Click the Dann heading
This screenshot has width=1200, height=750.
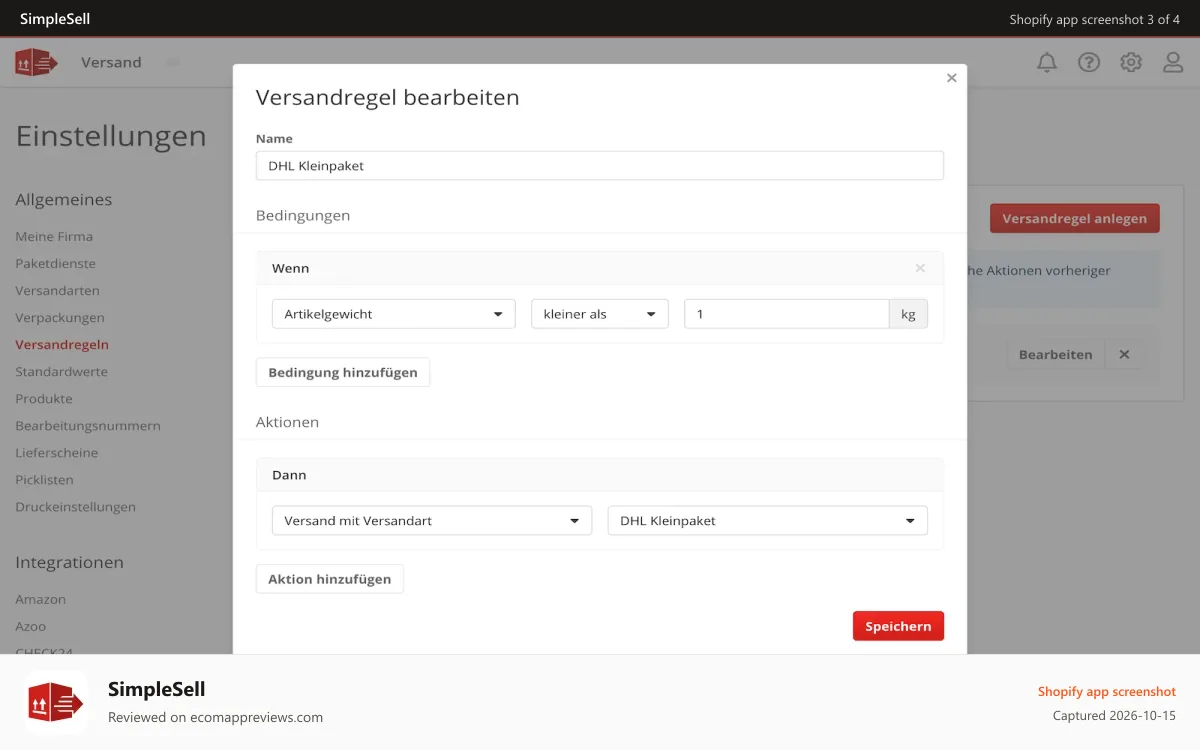(x=289, y=475)
